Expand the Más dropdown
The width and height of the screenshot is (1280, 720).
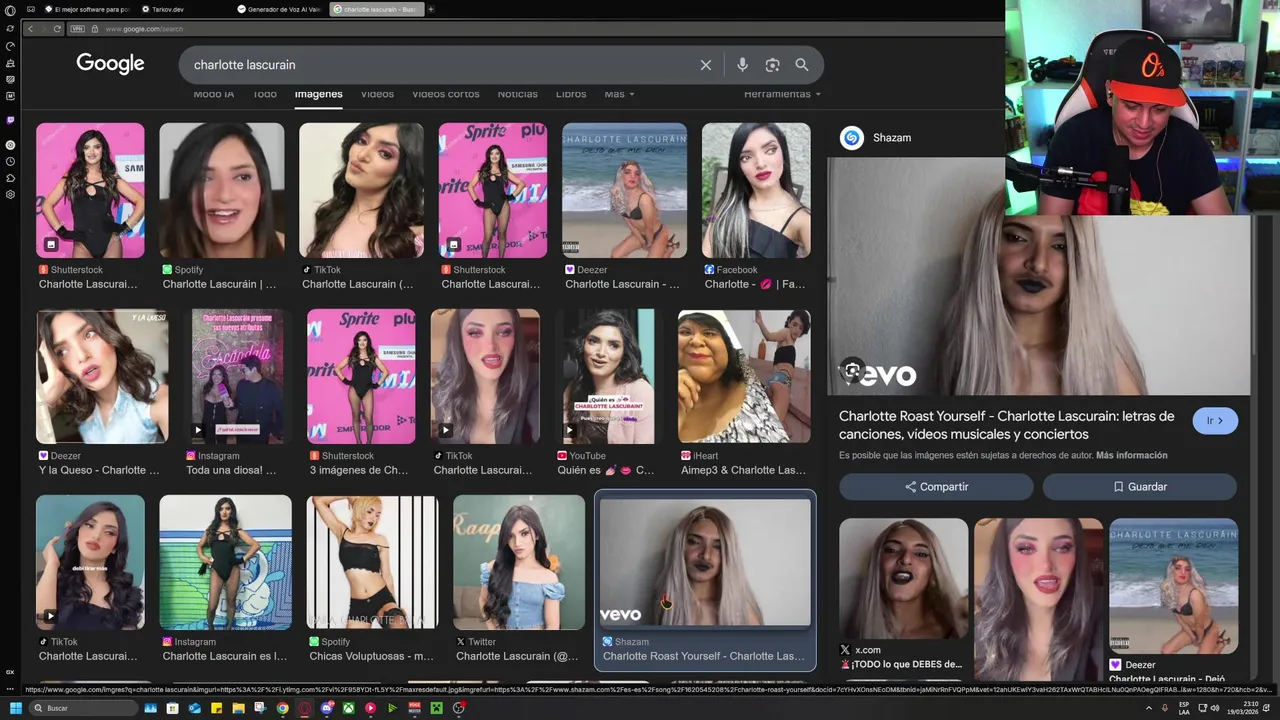click(619, 94)
